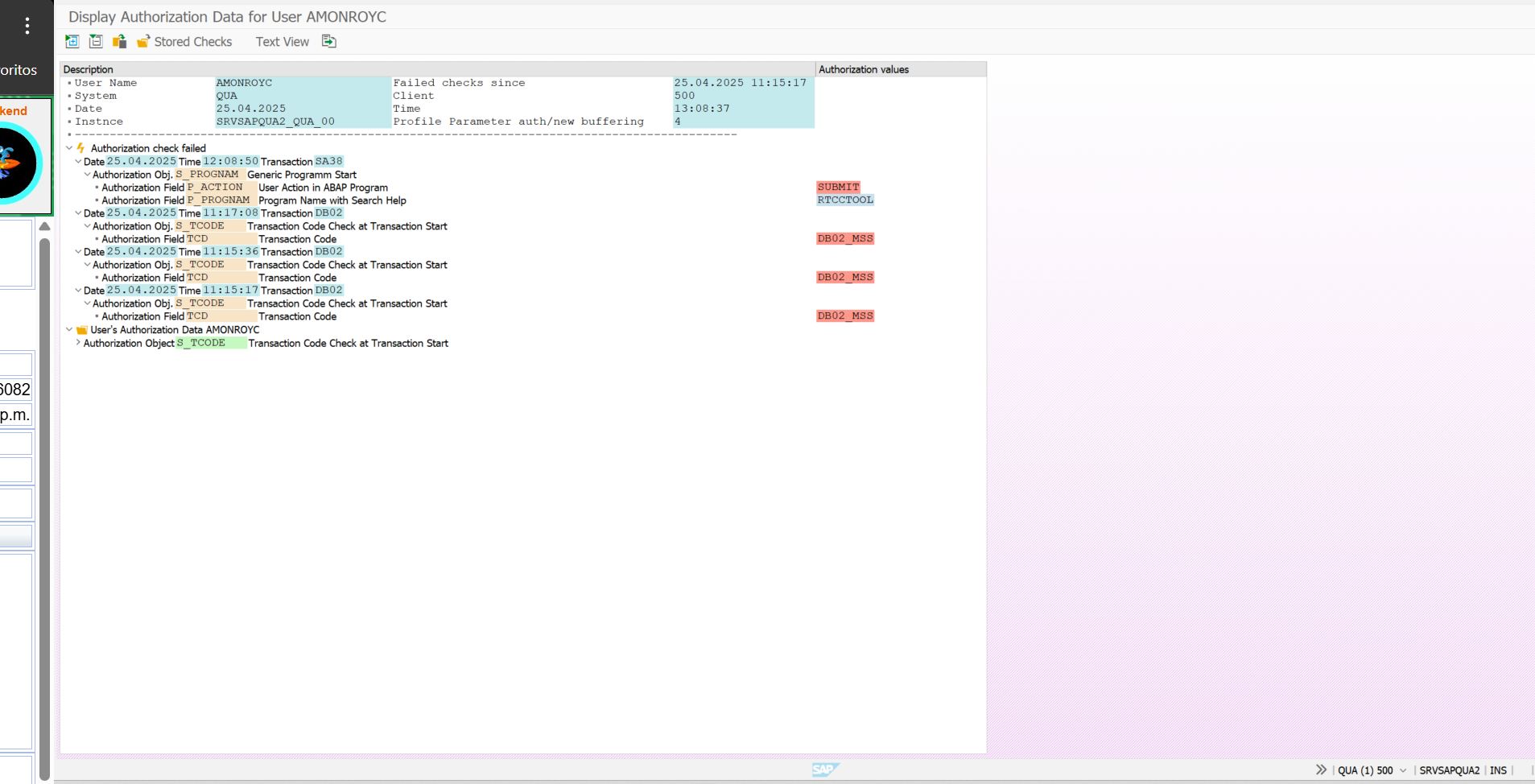Collapse the Authorization check failed node
The image size is (1535, 784).
click(x=69, y=148)
